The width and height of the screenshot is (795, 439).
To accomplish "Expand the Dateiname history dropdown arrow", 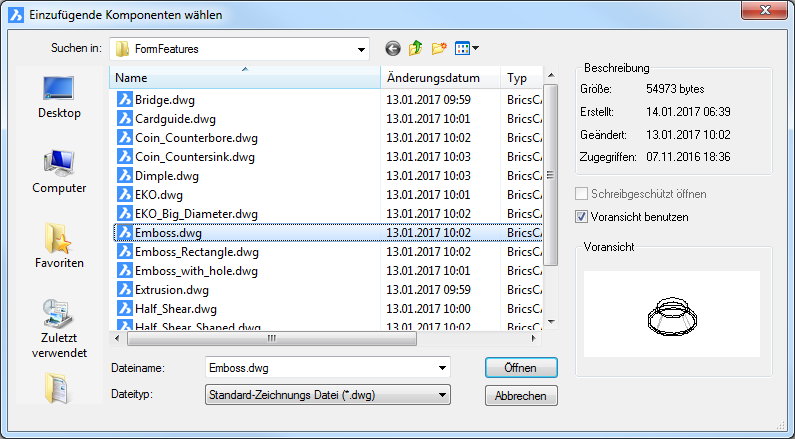I will pyautogui.click(x=441, y=368).
